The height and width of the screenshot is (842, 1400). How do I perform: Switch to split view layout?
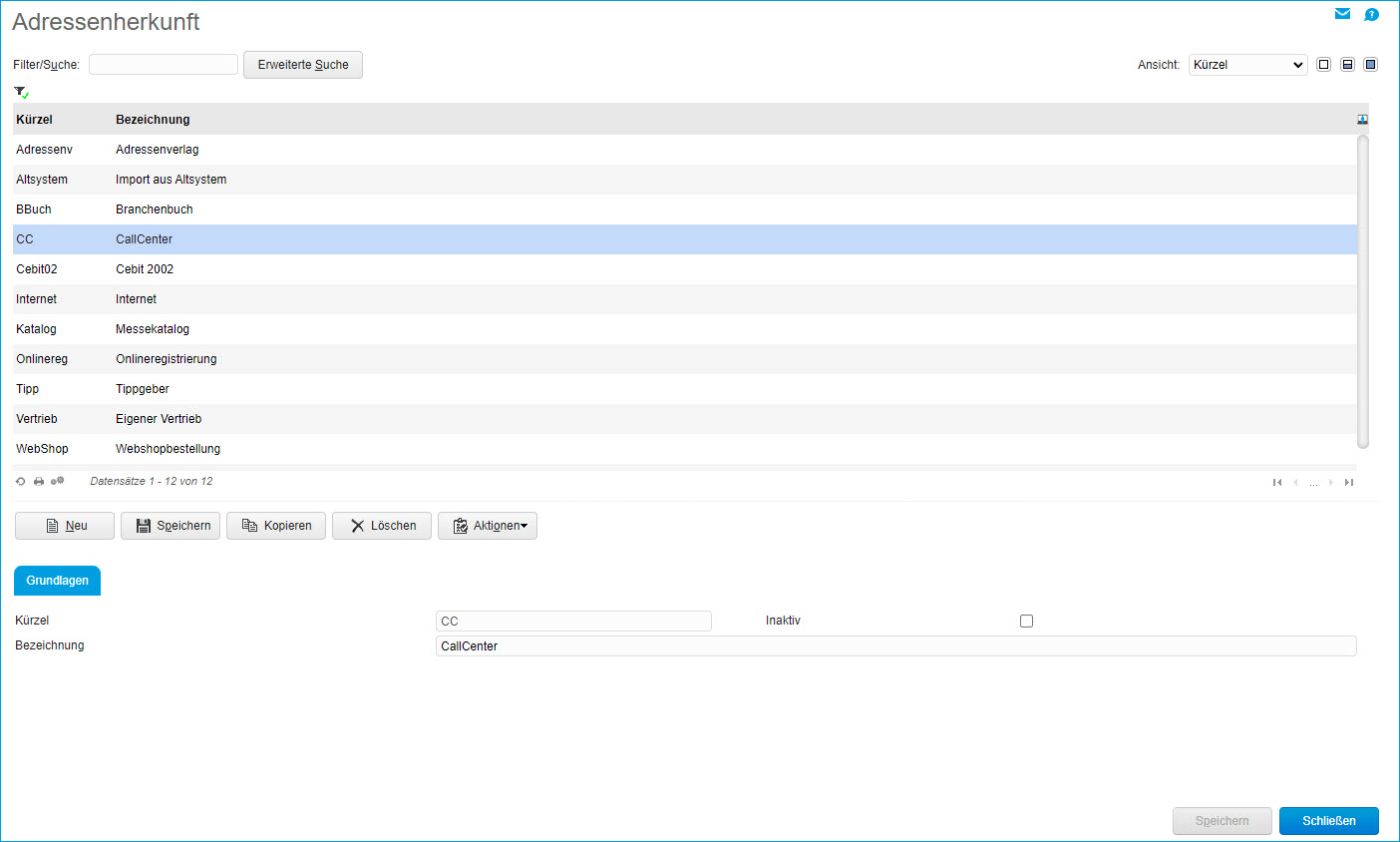pyautogui.click(x=1347, y=65)
